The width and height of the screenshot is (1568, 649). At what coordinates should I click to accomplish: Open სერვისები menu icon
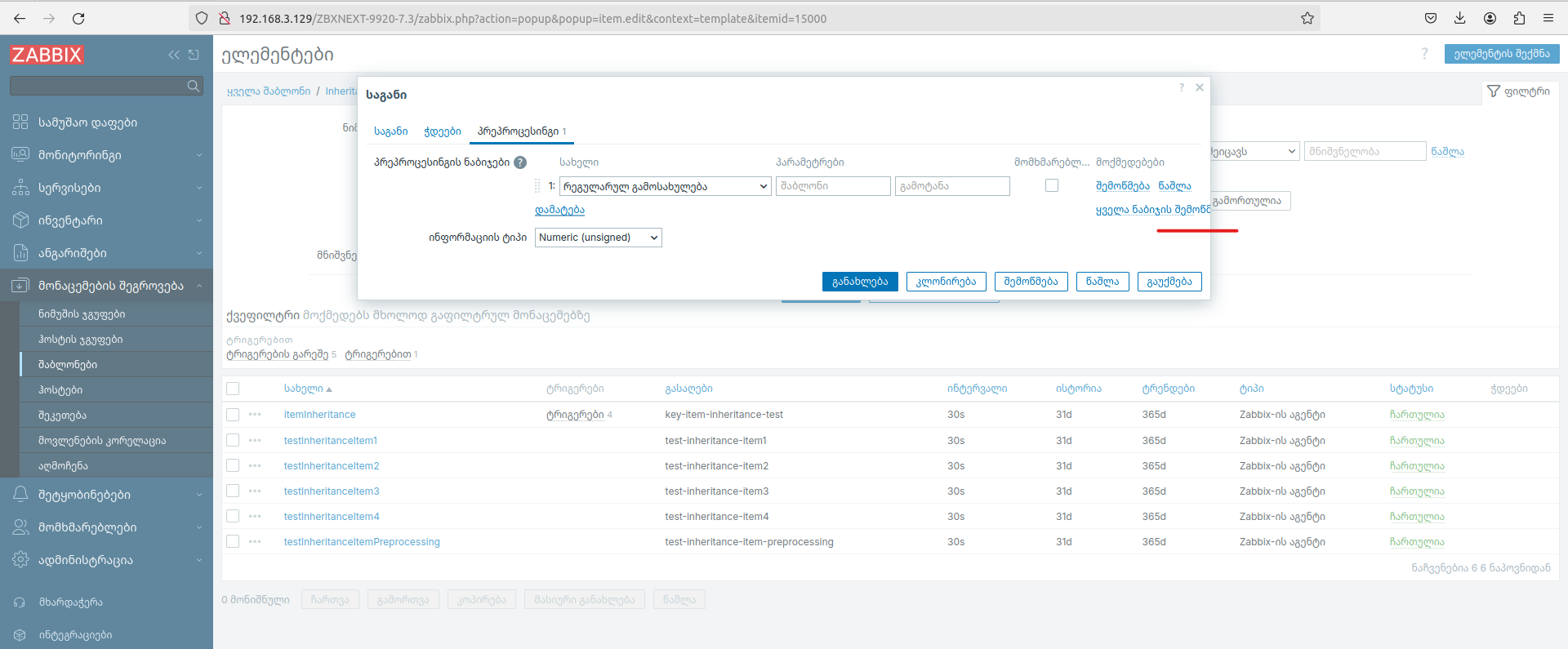tap(20, 187)
